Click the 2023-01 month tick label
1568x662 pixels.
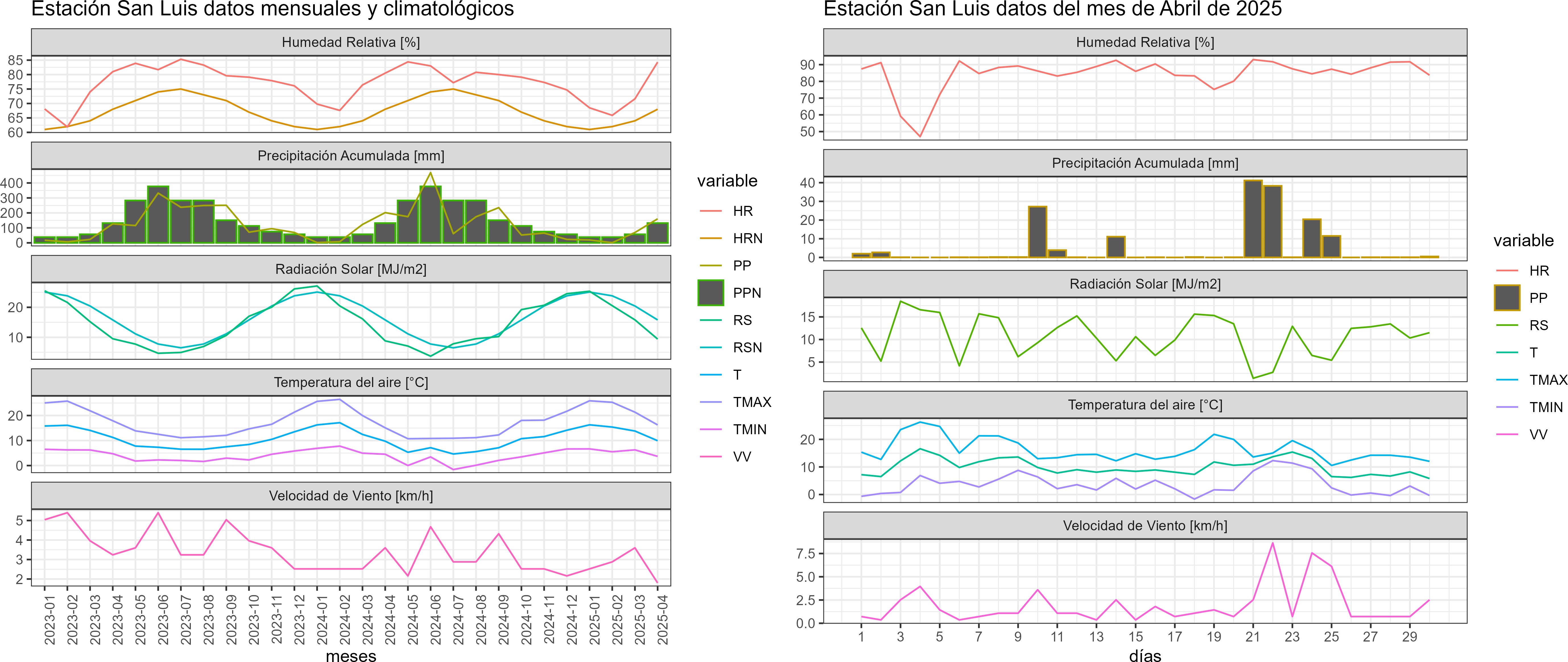point(49,619)
